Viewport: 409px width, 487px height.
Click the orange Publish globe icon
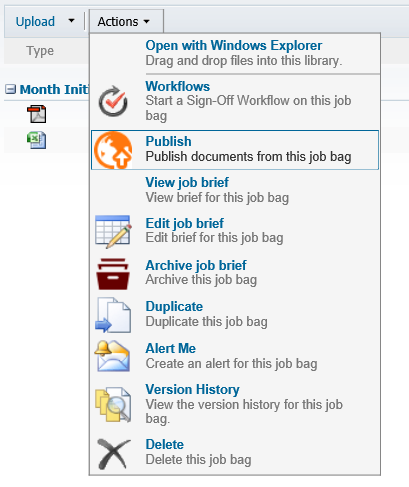click(113, 150)
